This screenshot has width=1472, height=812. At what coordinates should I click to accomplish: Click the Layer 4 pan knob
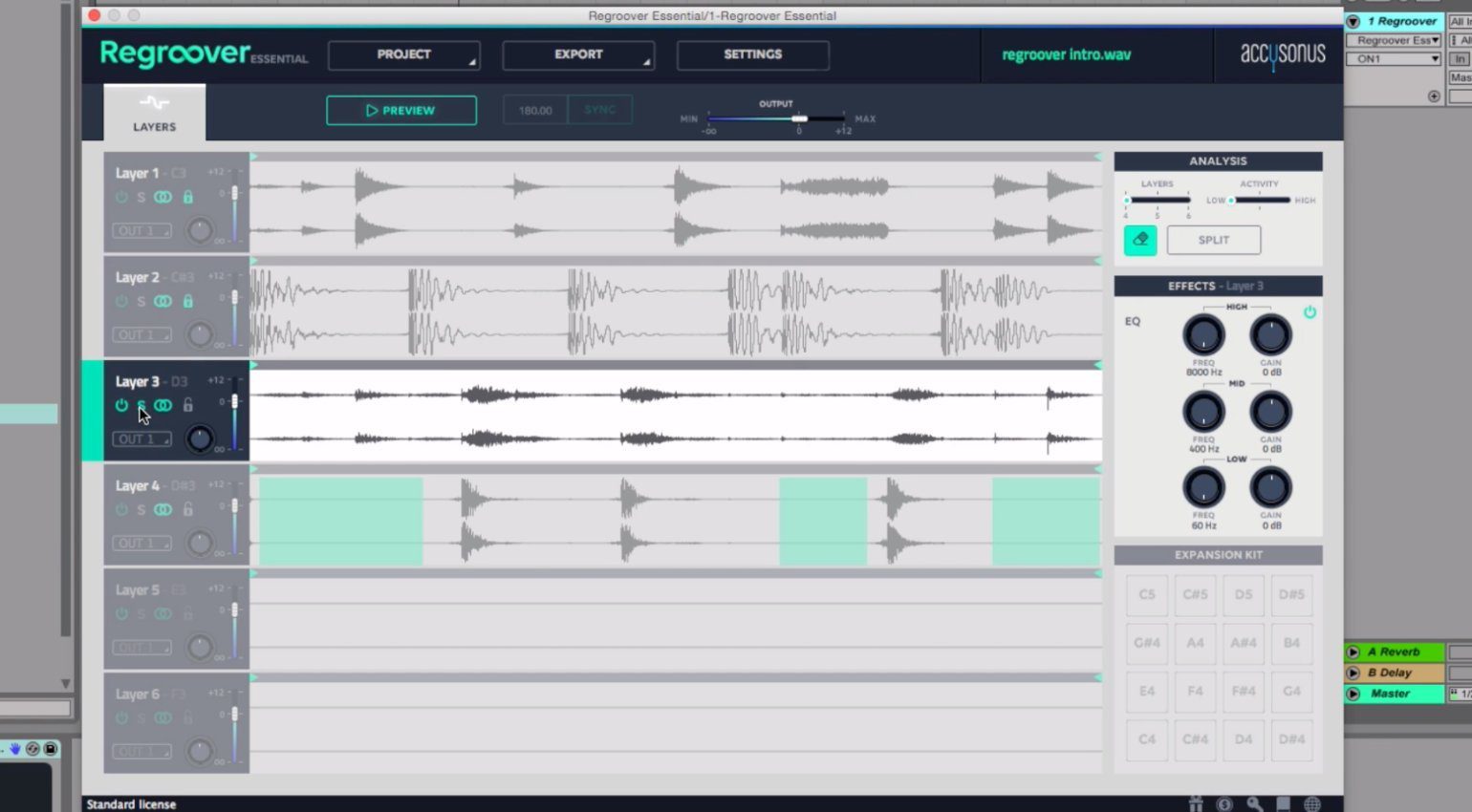[199, 543]
